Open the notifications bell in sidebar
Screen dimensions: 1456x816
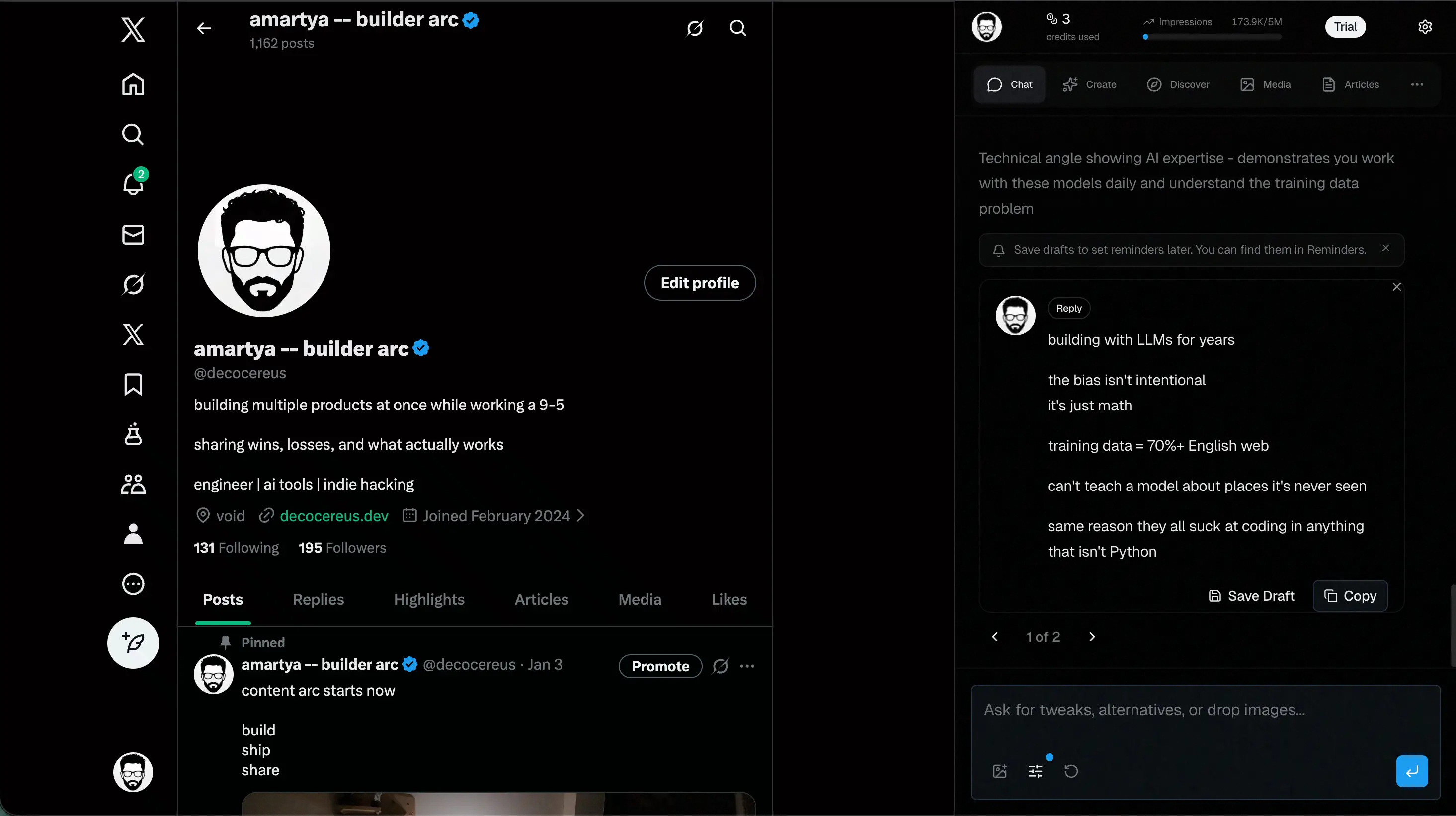tap(133, 184)
